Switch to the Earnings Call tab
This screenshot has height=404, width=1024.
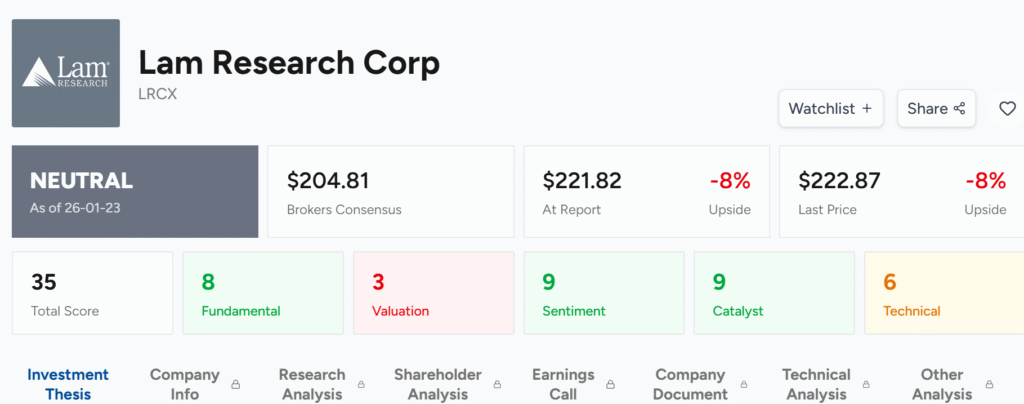[563, 384]
